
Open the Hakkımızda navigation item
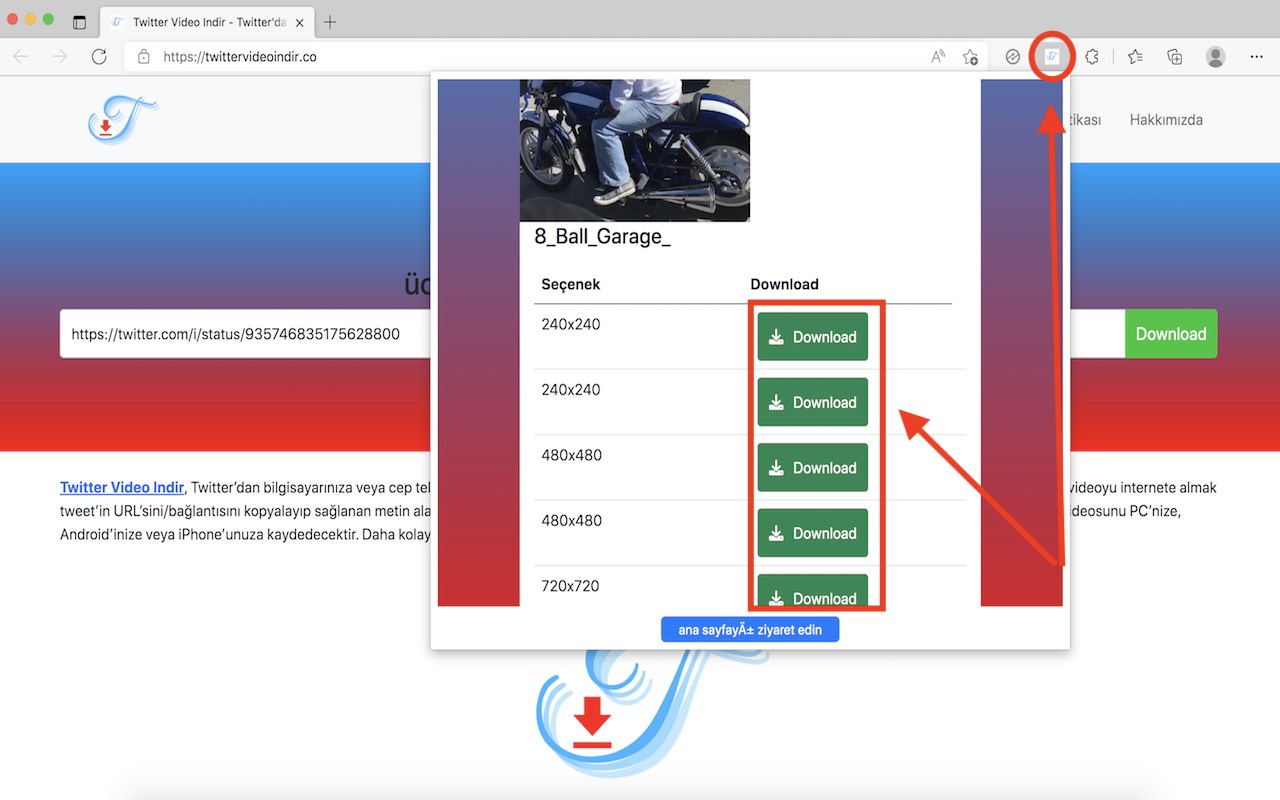point(1166,120)
